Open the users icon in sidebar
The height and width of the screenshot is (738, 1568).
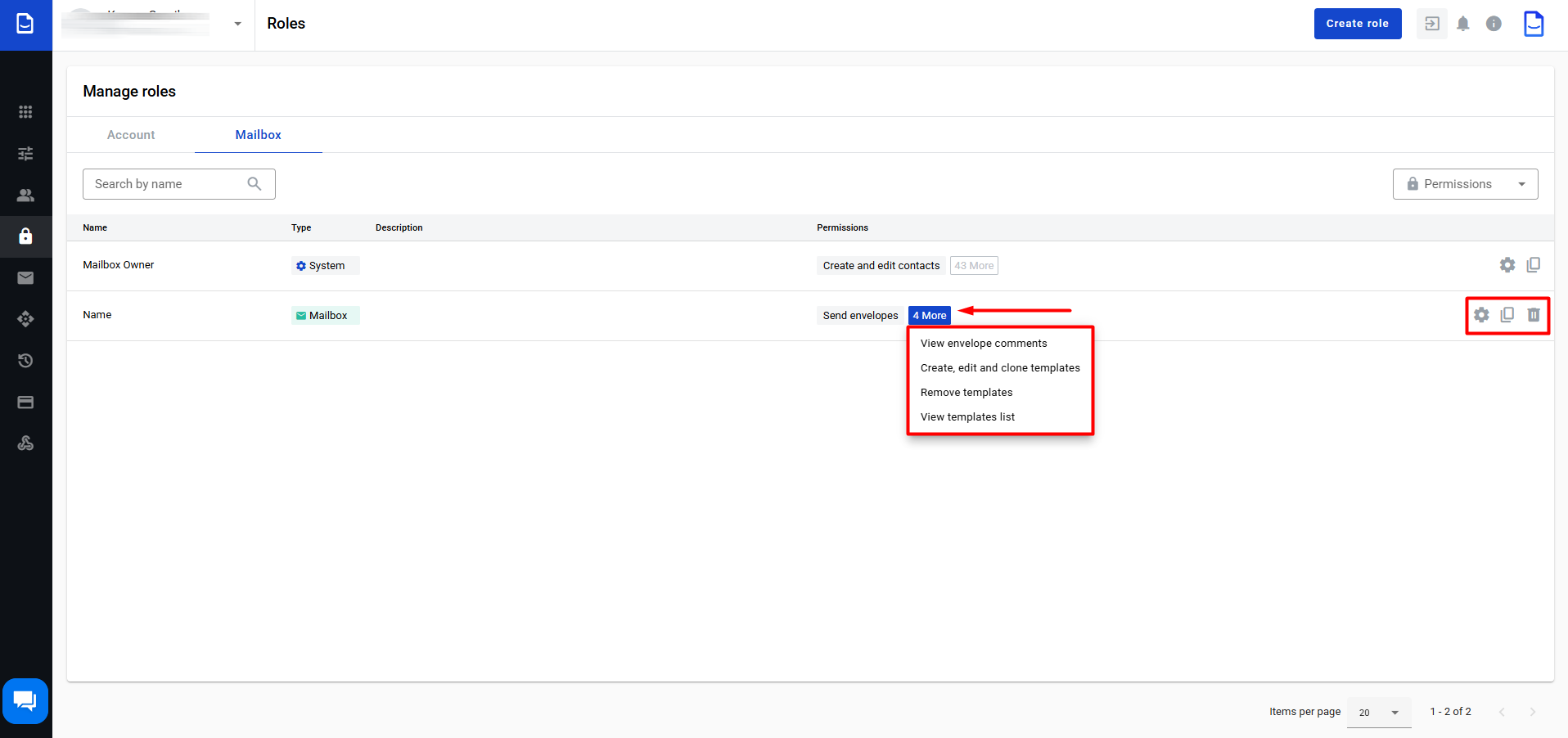[25, 196]
